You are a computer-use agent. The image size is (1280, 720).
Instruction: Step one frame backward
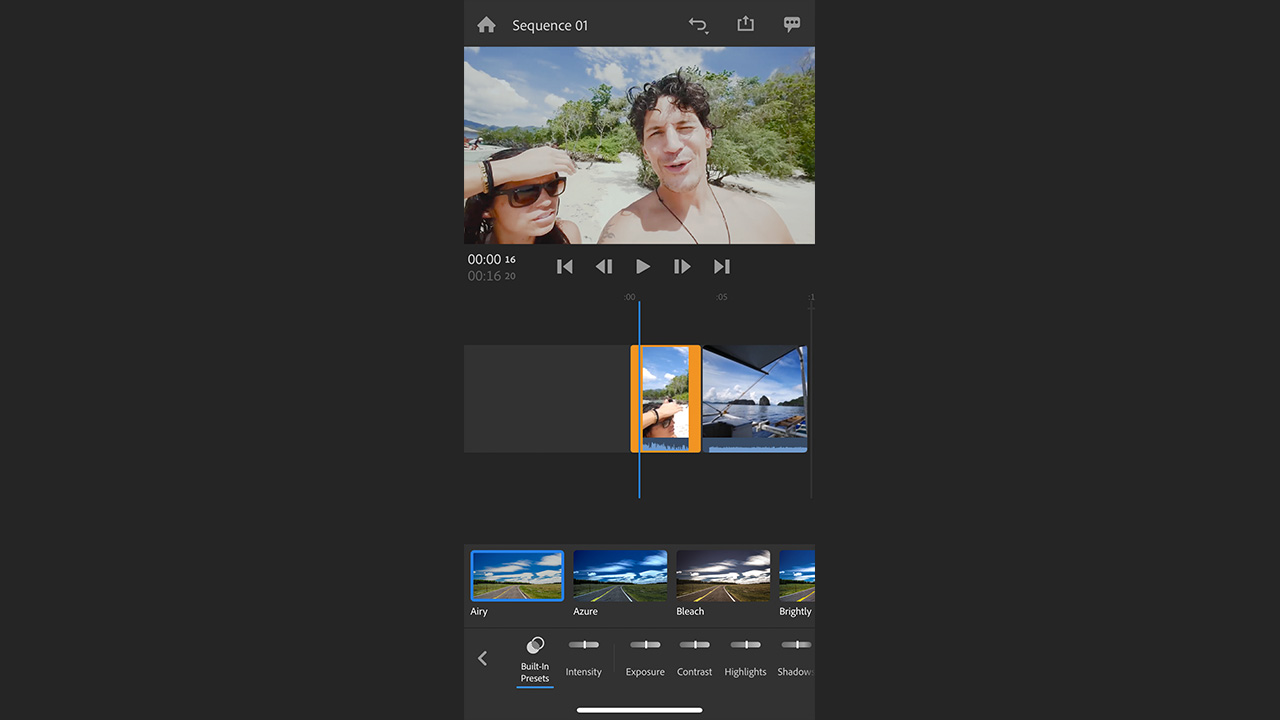coord(603,266)
